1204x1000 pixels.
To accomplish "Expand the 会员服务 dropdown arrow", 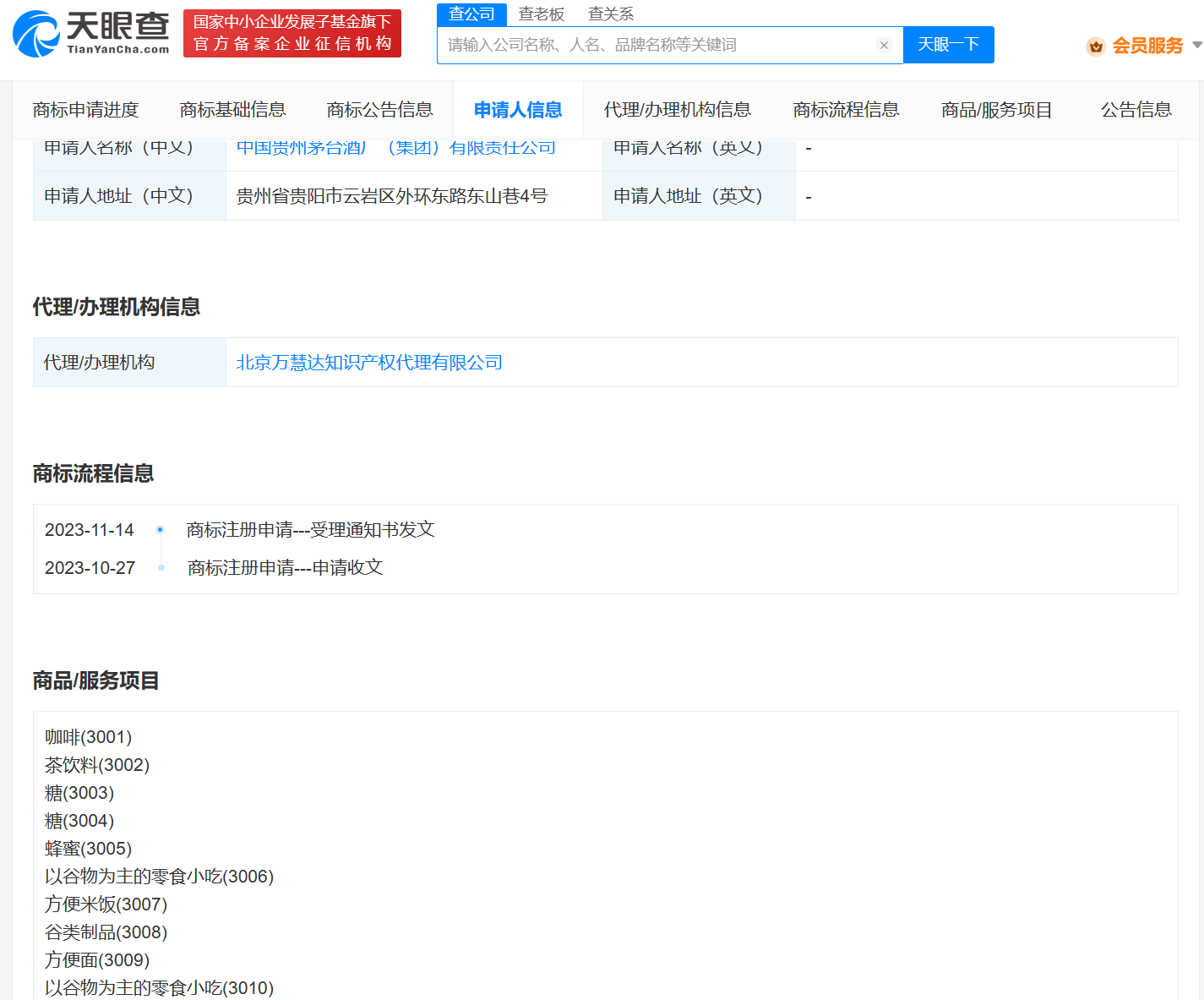I will point(1196,45).
